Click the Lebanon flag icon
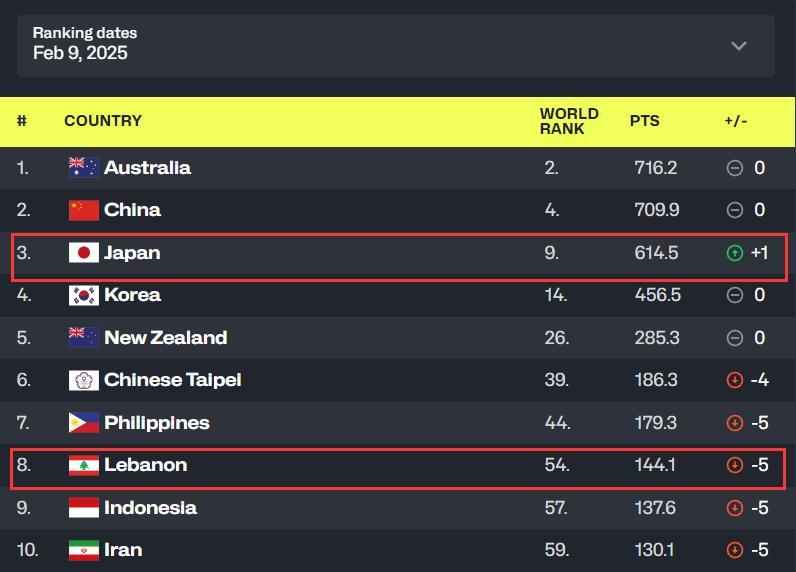Viewport: 796px width, 572px height. click(x=83, y=465)
